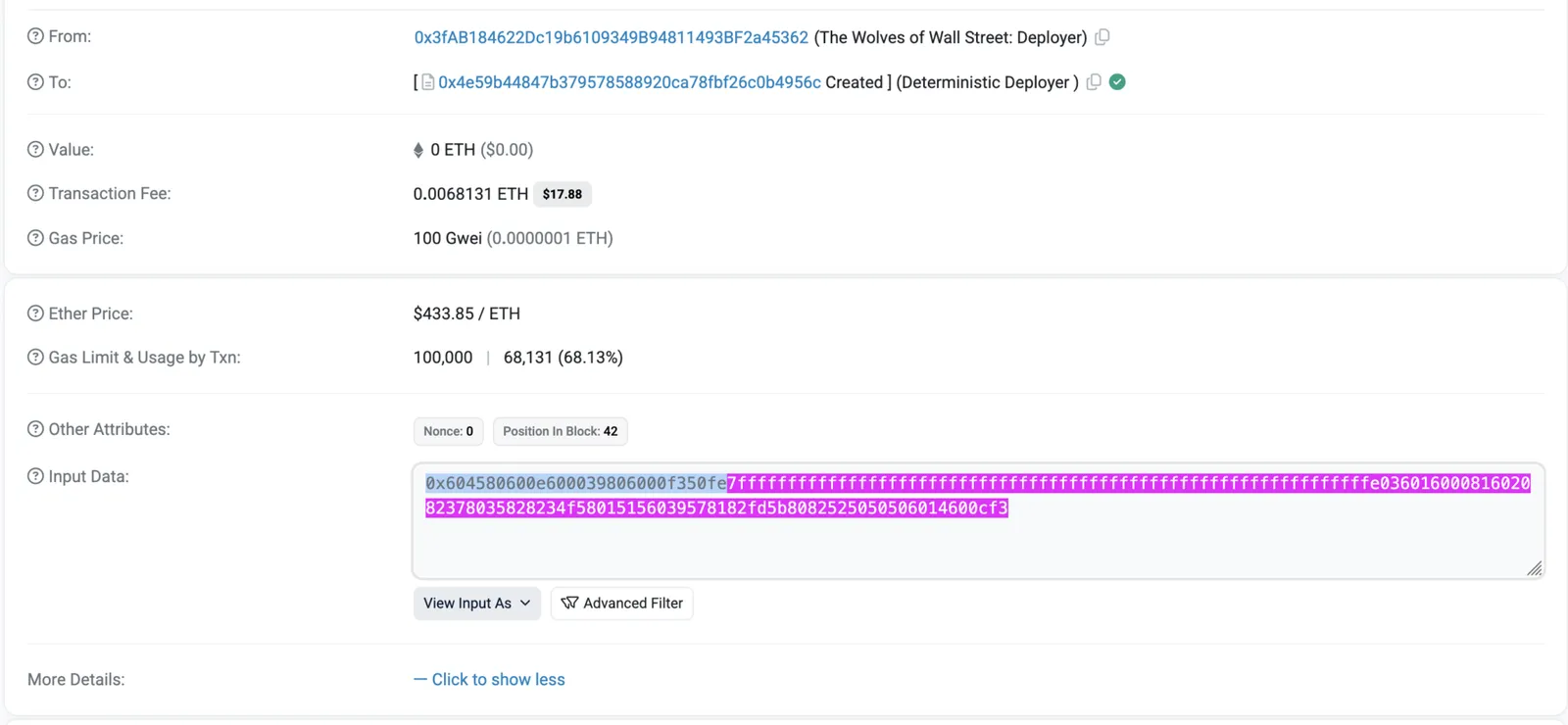This screenshot has height=725, width=1568.
Task: Click the 100,000 gas limit value
Action: 443,358
